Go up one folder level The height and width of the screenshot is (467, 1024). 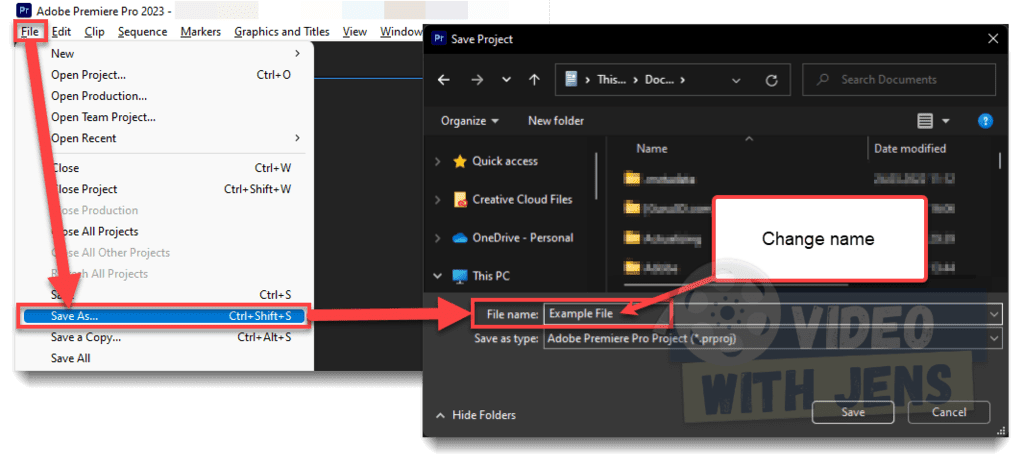534,80
